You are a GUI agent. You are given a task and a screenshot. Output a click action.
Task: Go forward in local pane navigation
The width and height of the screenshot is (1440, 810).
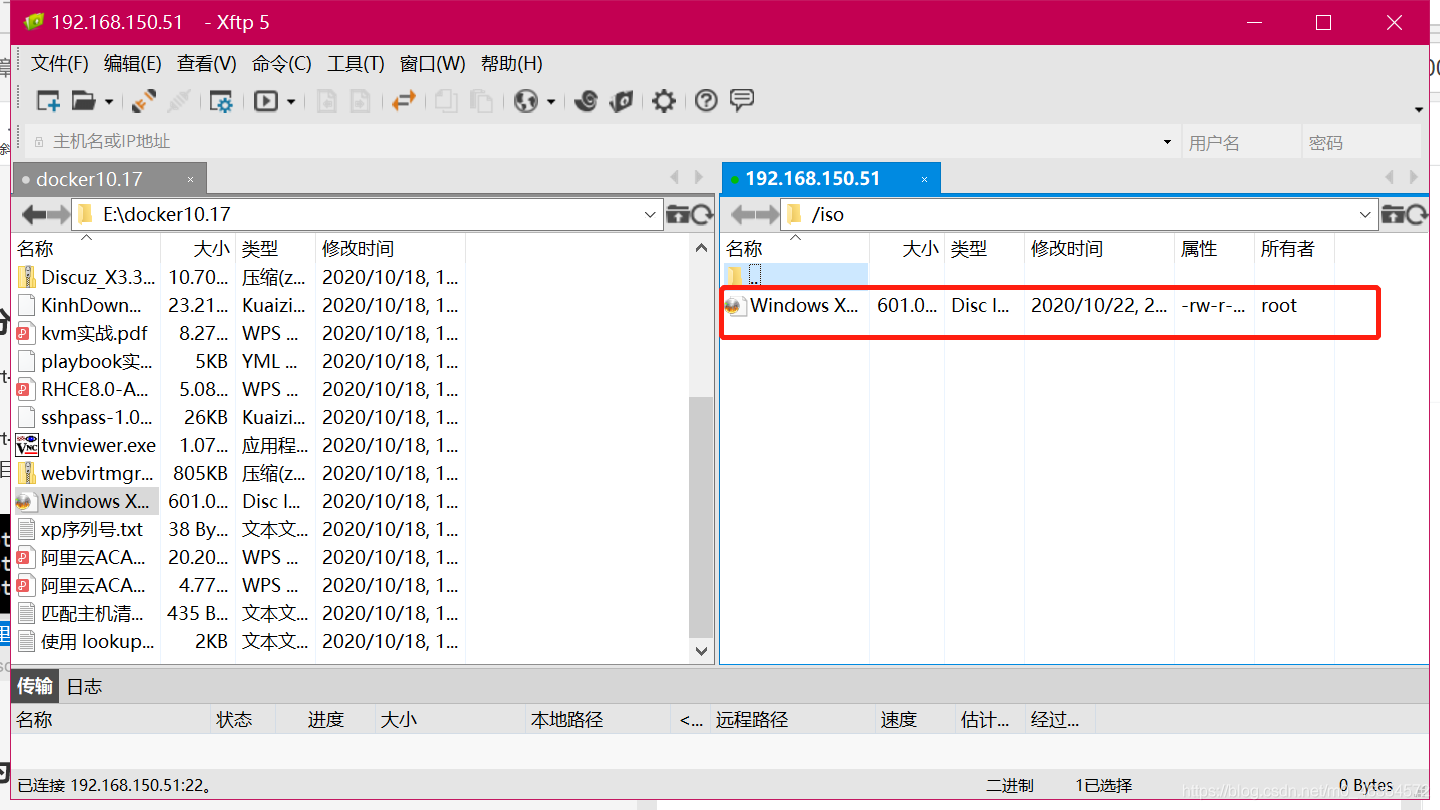(x=58, y=214)
